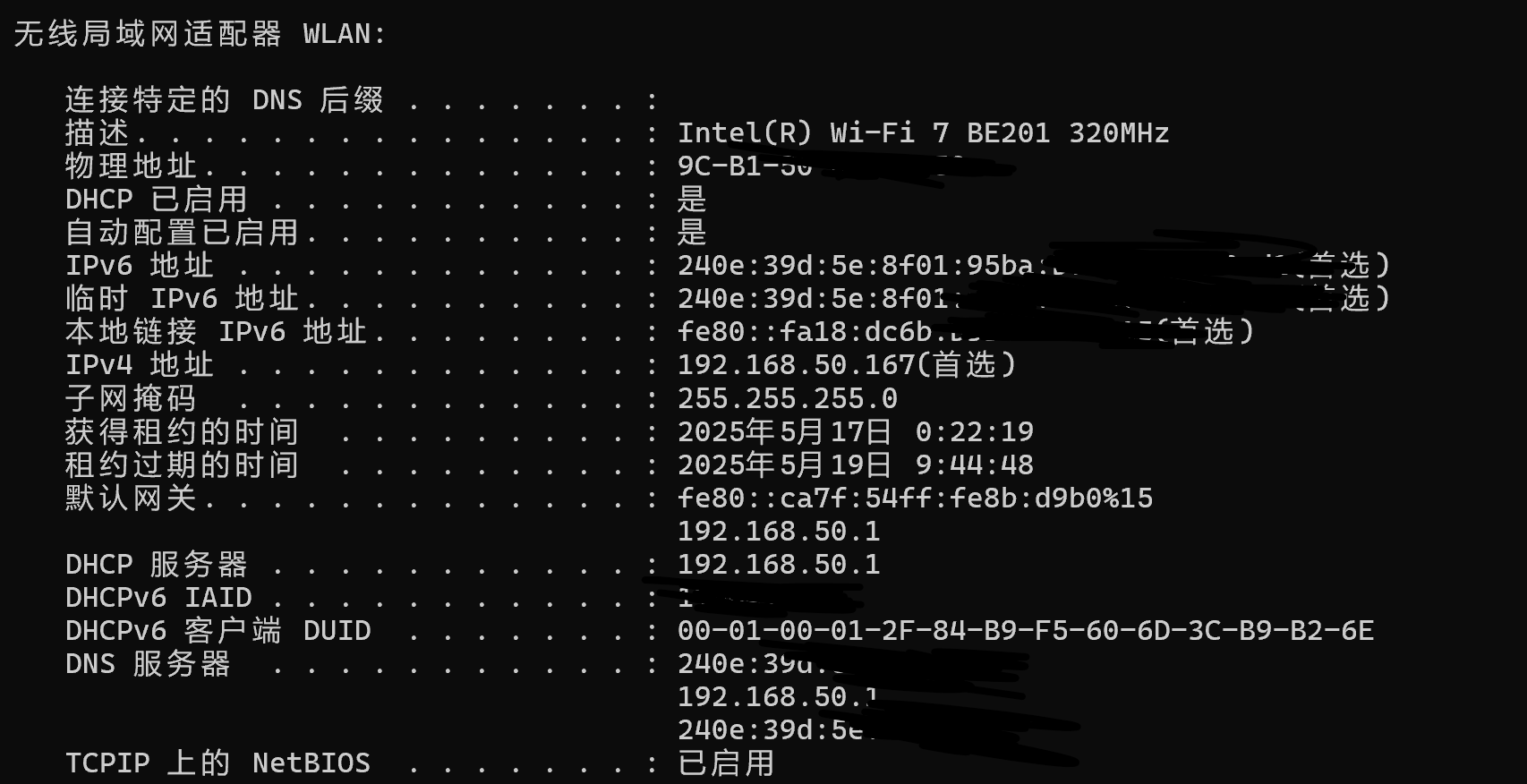Click the DHCP enabled value 是

coord(692,200)
